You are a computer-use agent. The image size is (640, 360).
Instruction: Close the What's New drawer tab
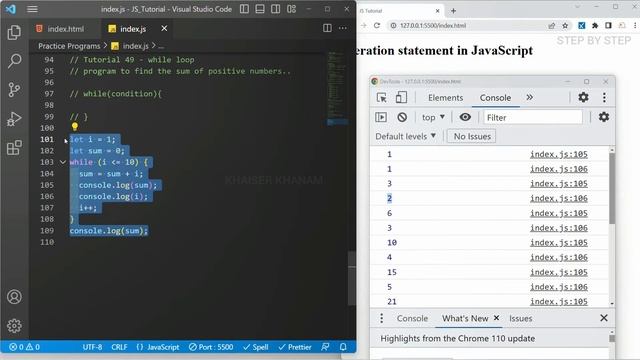click(496, 318)
